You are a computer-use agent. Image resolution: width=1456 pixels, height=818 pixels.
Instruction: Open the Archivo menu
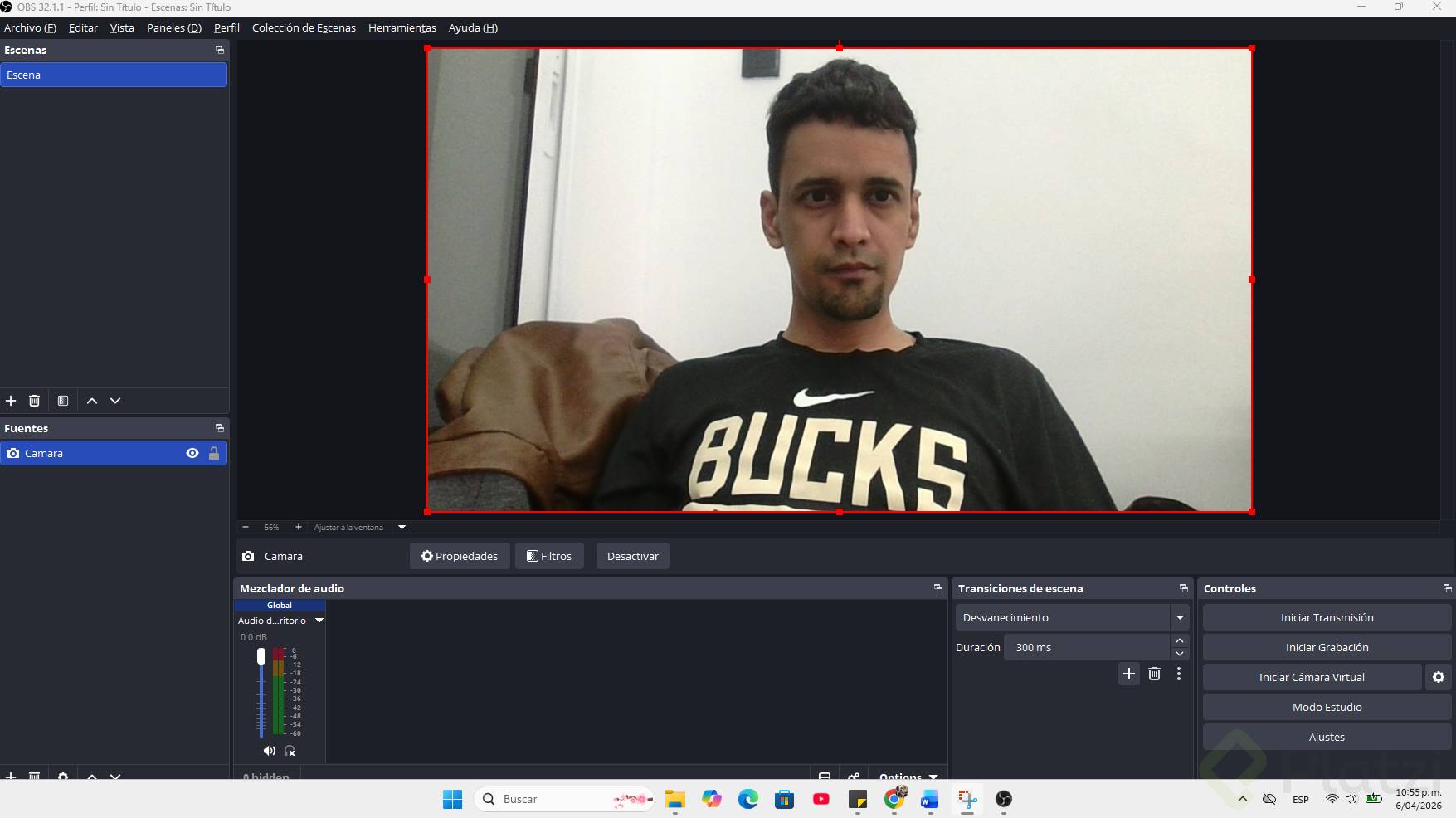pyautogui.click(x=30, y=27)
